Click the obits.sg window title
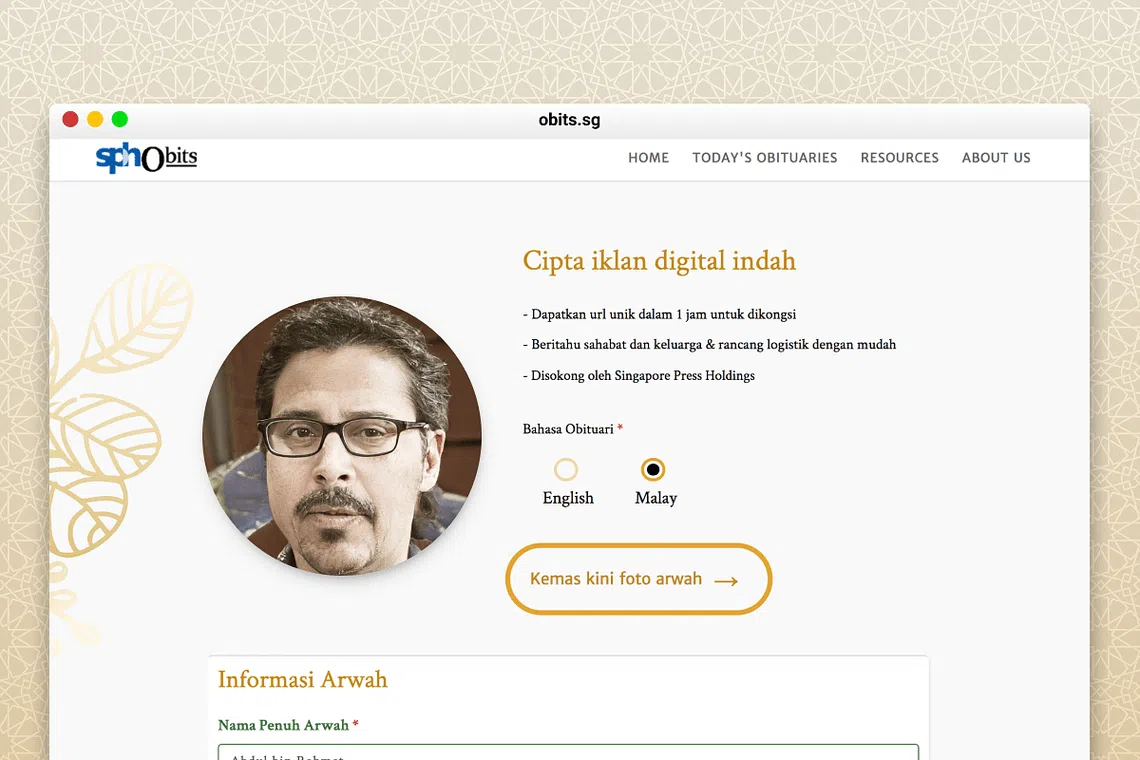The height and width of the screenshot is (760, 1140). [x=569, y=120]
